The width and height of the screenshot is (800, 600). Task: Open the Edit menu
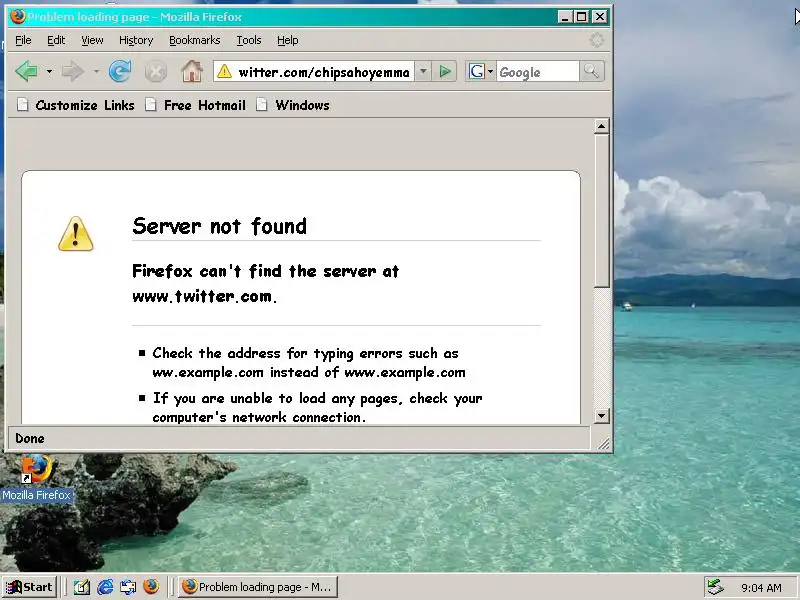pos(56,40)
